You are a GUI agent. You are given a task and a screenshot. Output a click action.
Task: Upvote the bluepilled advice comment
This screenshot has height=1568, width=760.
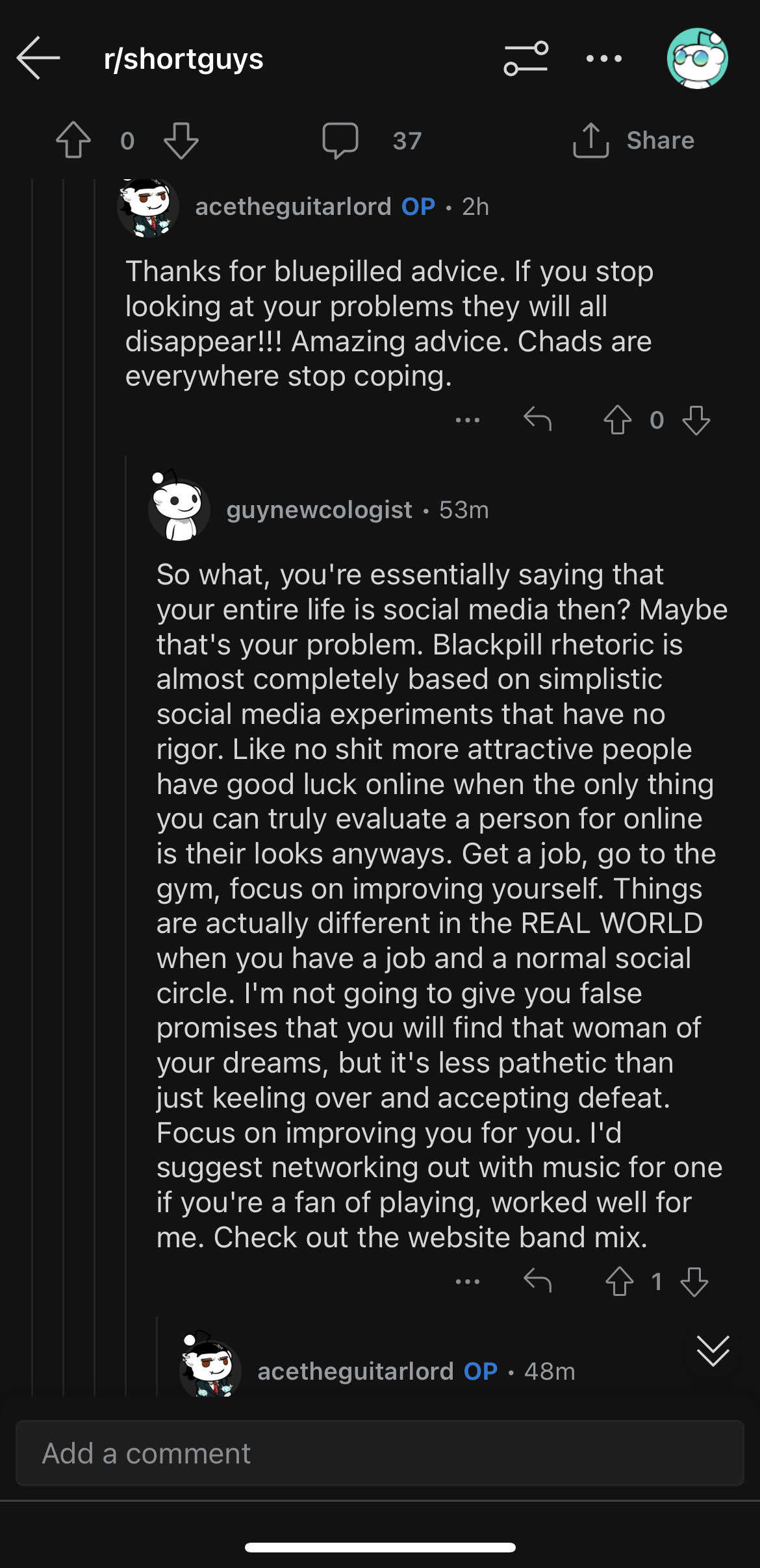(x=617, y=419)
